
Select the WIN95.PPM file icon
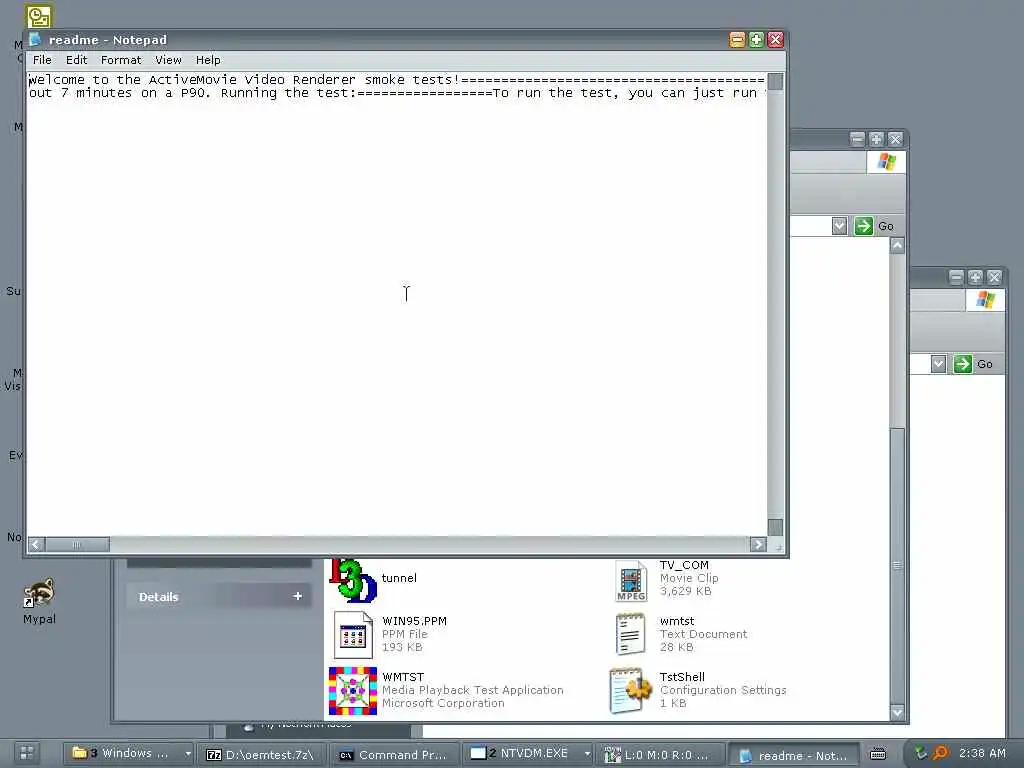pyautogui.click(x=353, y=634)
